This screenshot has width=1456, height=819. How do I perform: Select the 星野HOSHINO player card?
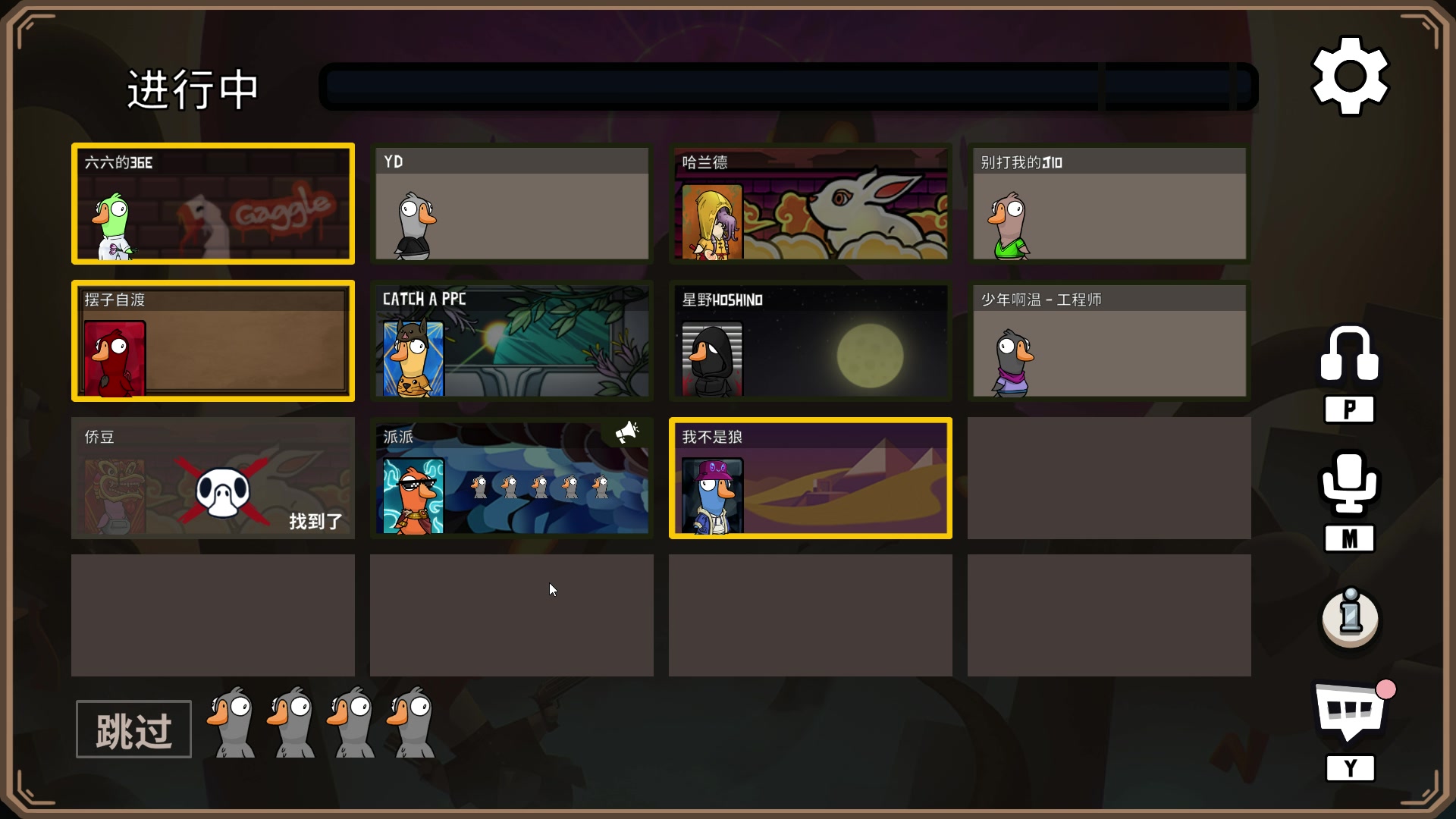pyautogui.click(x=811, y=340)
